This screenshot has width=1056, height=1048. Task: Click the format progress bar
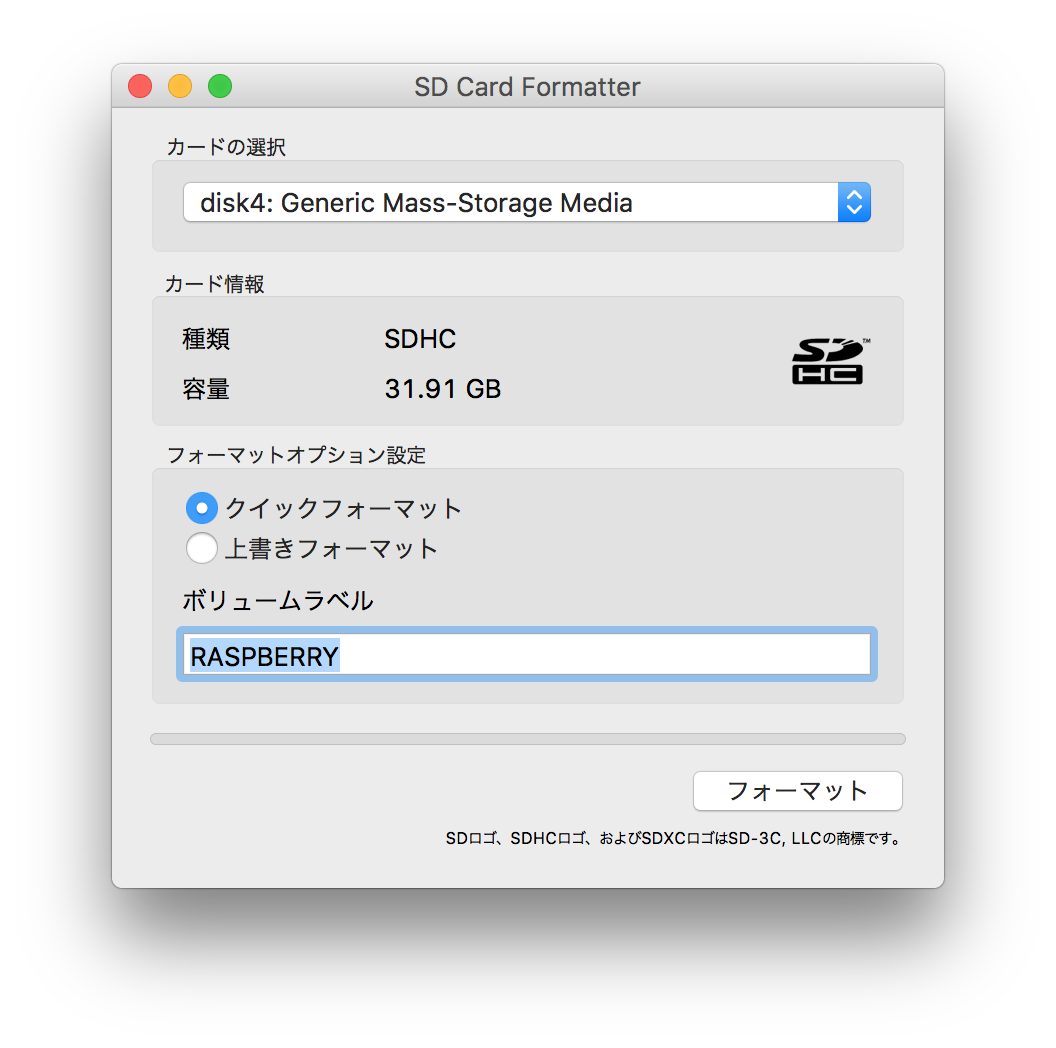tap(528, 739)
